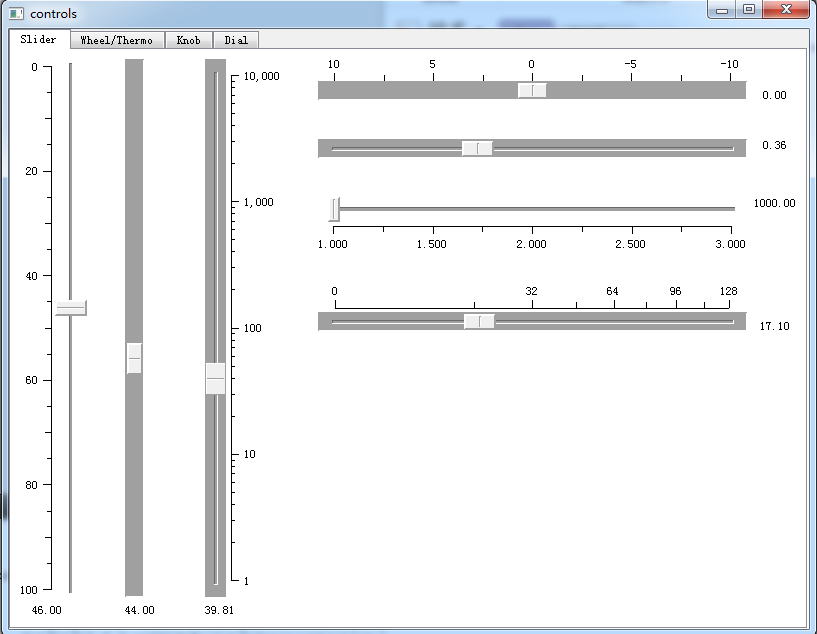Click the 1000.00 slider track above 2.000
Viewport: 817px width, 634px height.
pos(532,209)
